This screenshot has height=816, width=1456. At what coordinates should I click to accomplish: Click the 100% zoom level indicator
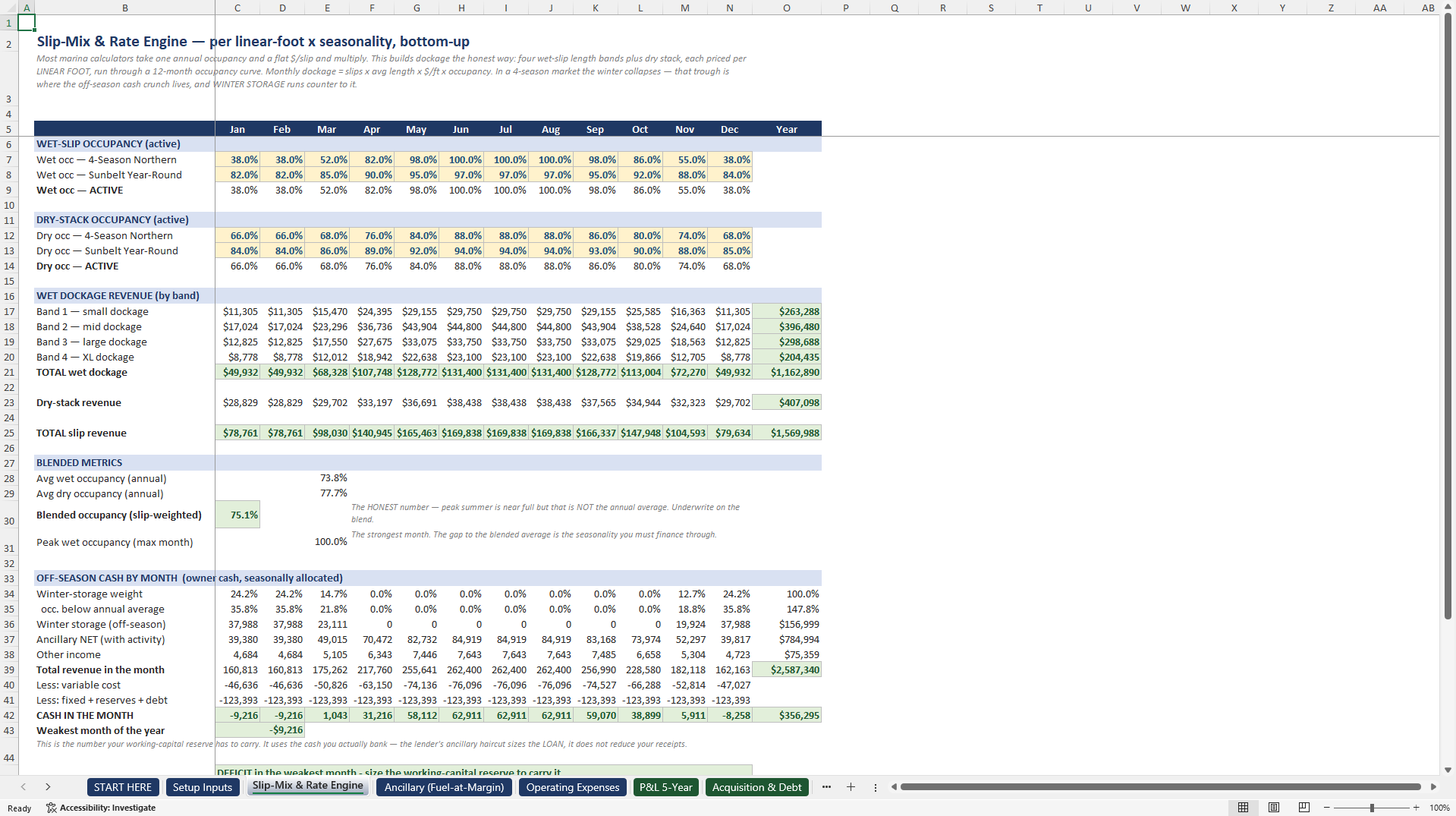click(1439, 808)
